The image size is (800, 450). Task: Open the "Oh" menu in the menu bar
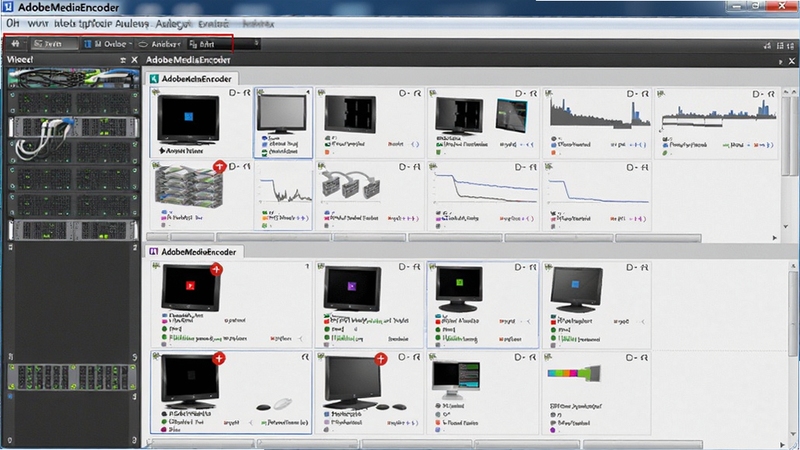point(13,23)
